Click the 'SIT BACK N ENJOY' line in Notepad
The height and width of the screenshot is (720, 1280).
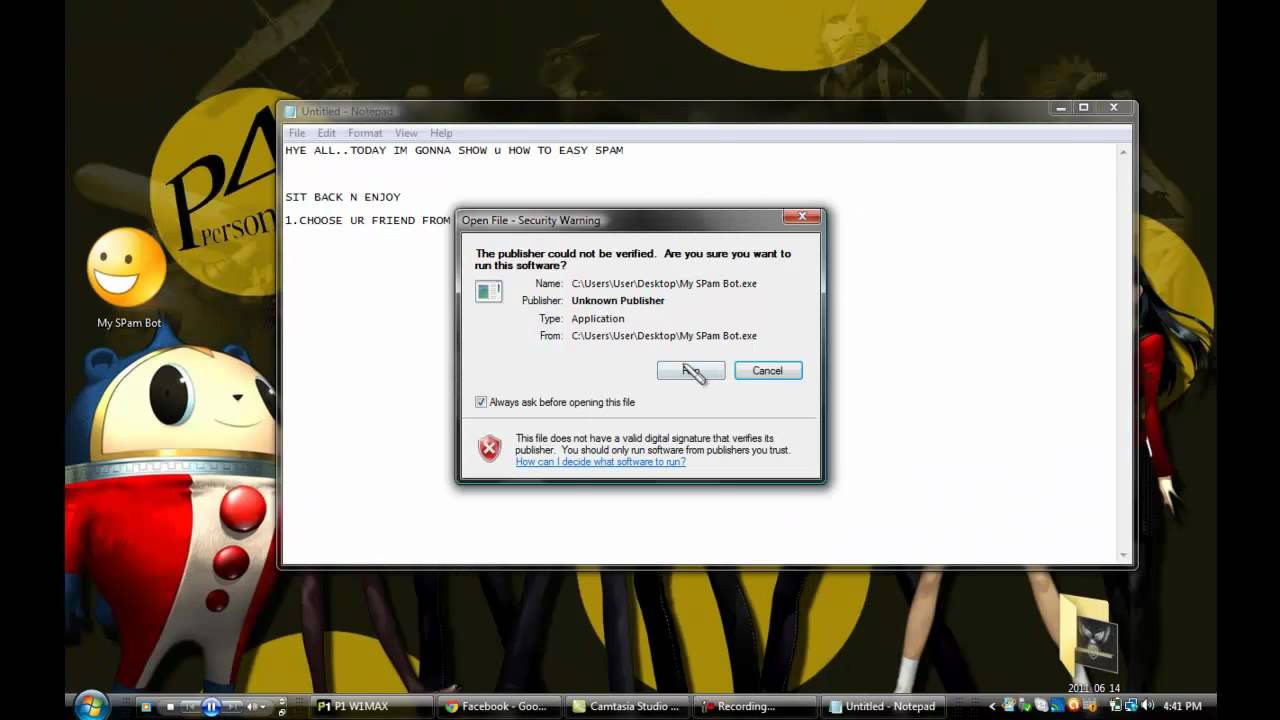point(343,197)
